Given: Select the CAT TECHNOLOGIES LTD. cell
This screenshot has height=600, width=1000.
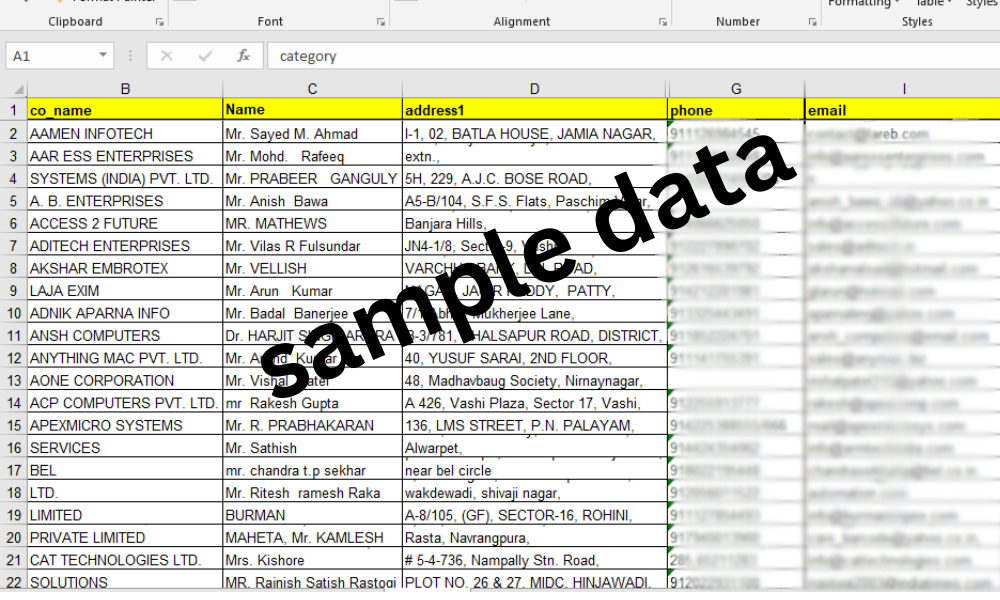Looking at the screenshot, I should tap(125, 560).
